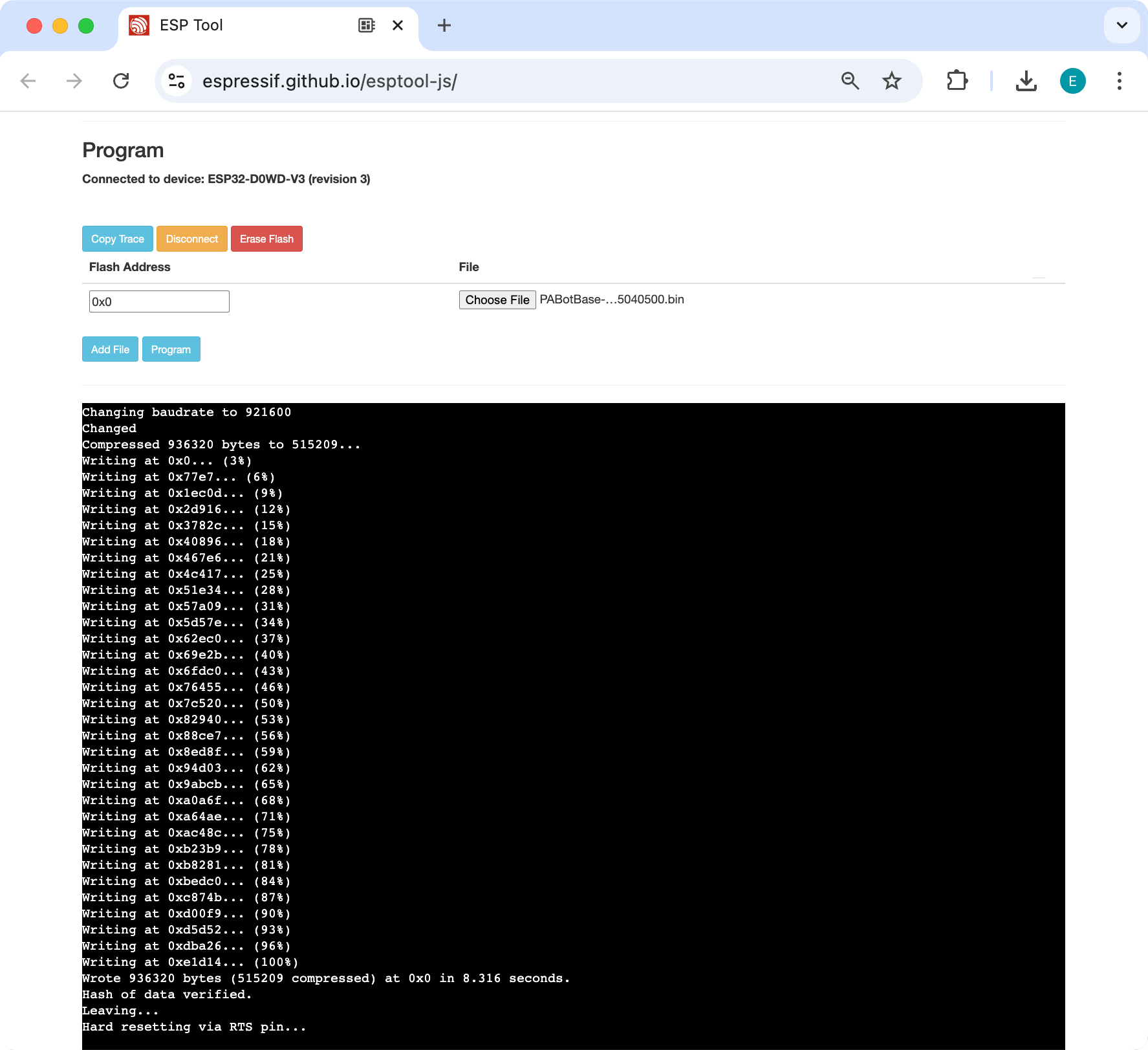Expand the tab search chevron
This screenshot has width=1148, height=1050.
(x=1121, y=25)
